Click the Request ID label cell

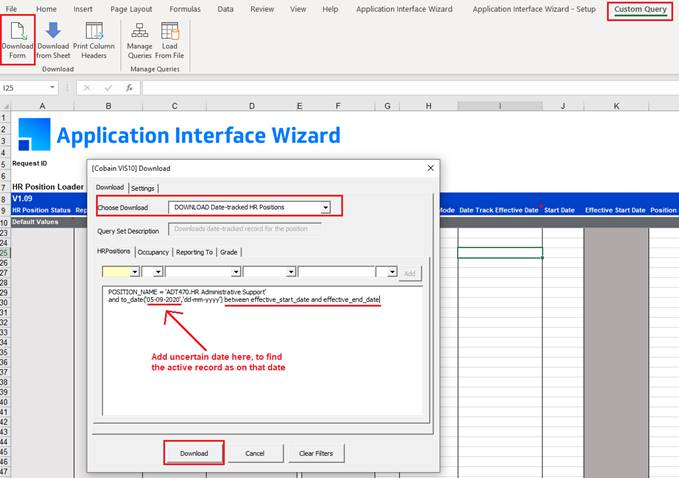29,163
